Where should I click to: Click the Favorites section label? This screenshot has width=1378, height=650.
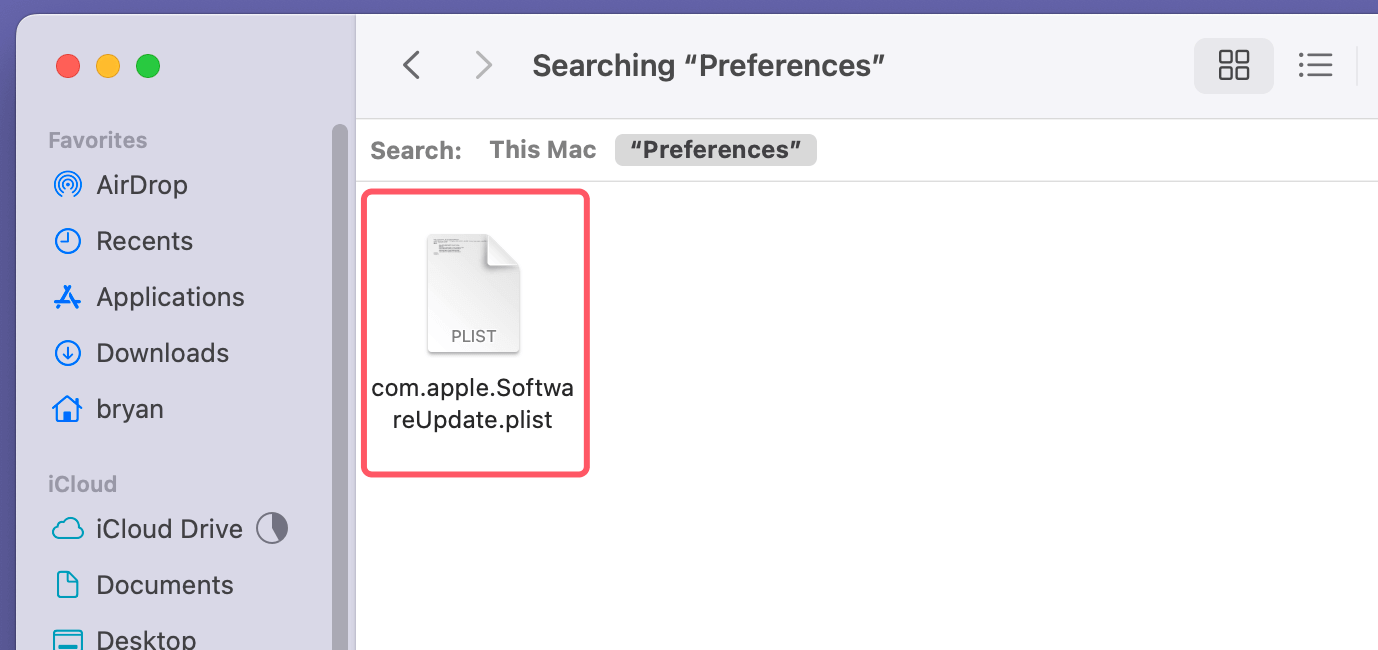pos(97,139)
